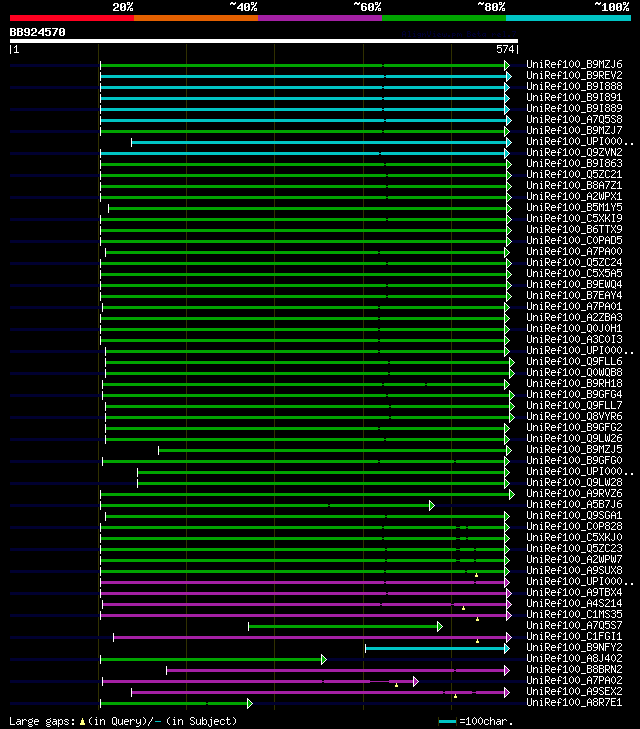Select the UniRef100_A7Q5S7 label

click(x=574, y=625)
